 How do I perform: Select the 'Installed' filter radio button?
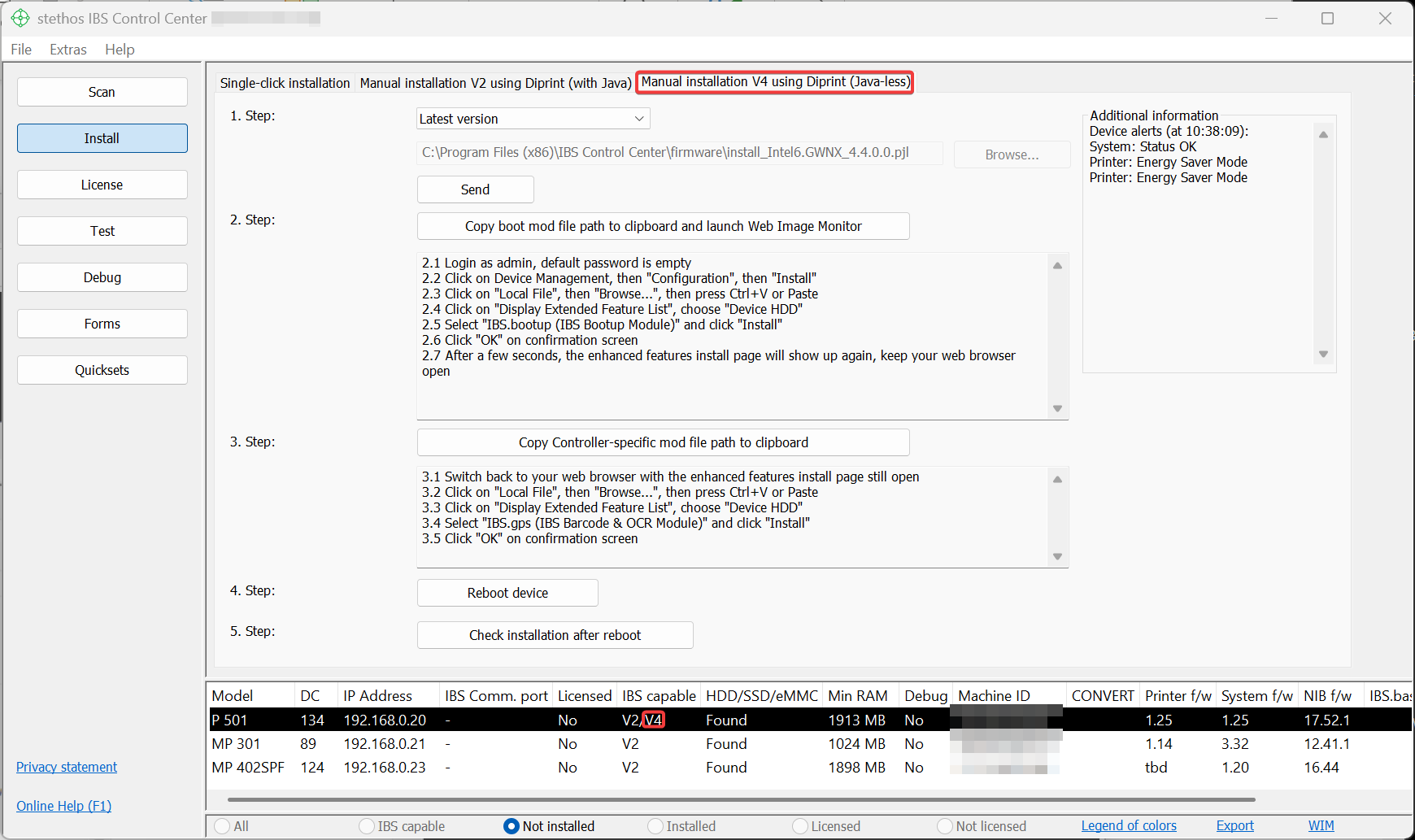coord(656,826)
